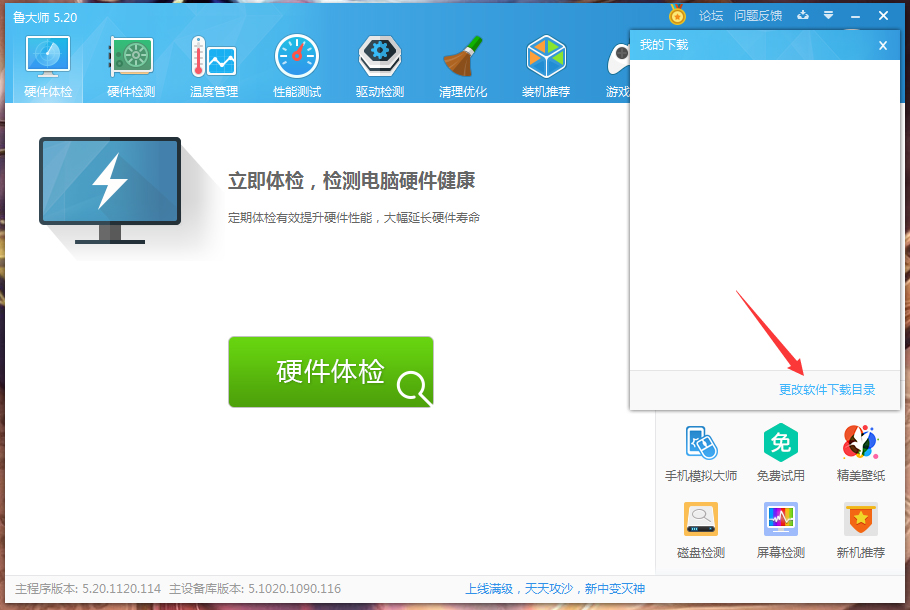
Task: Open the 论坛 forum
Action: pos(712,16)
